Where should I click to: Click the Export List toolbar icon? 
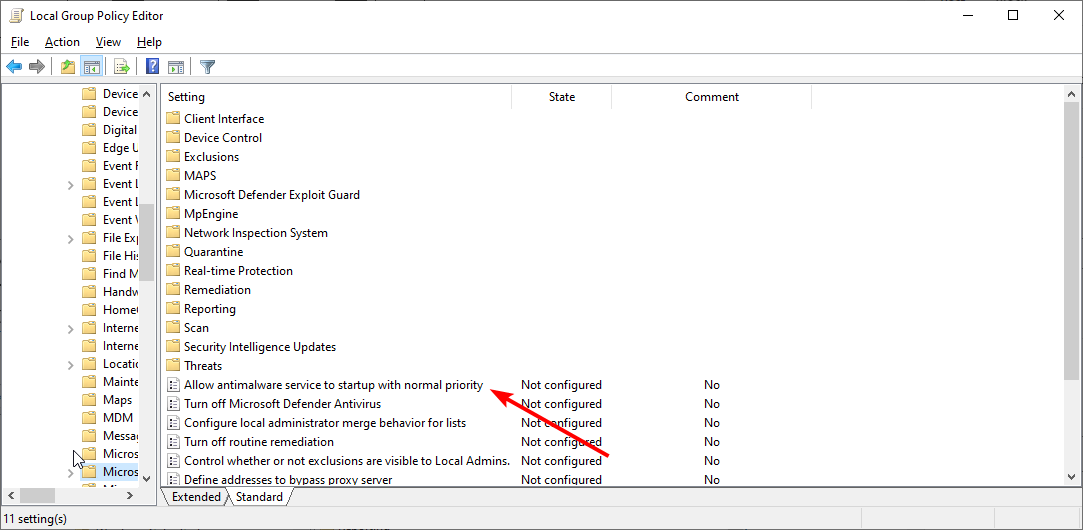click(x=122, y=67)
